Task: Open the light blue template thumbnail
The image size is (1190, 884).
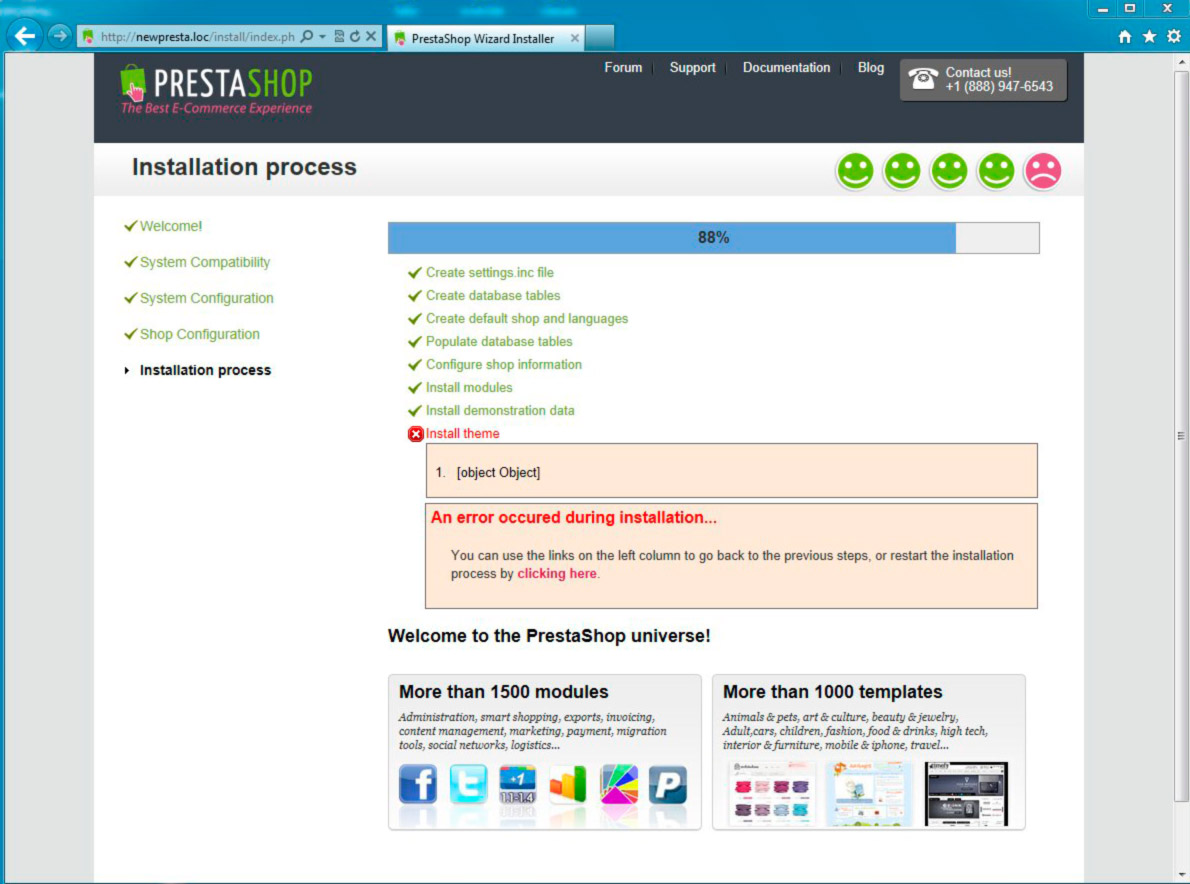Action: [868, 794]
